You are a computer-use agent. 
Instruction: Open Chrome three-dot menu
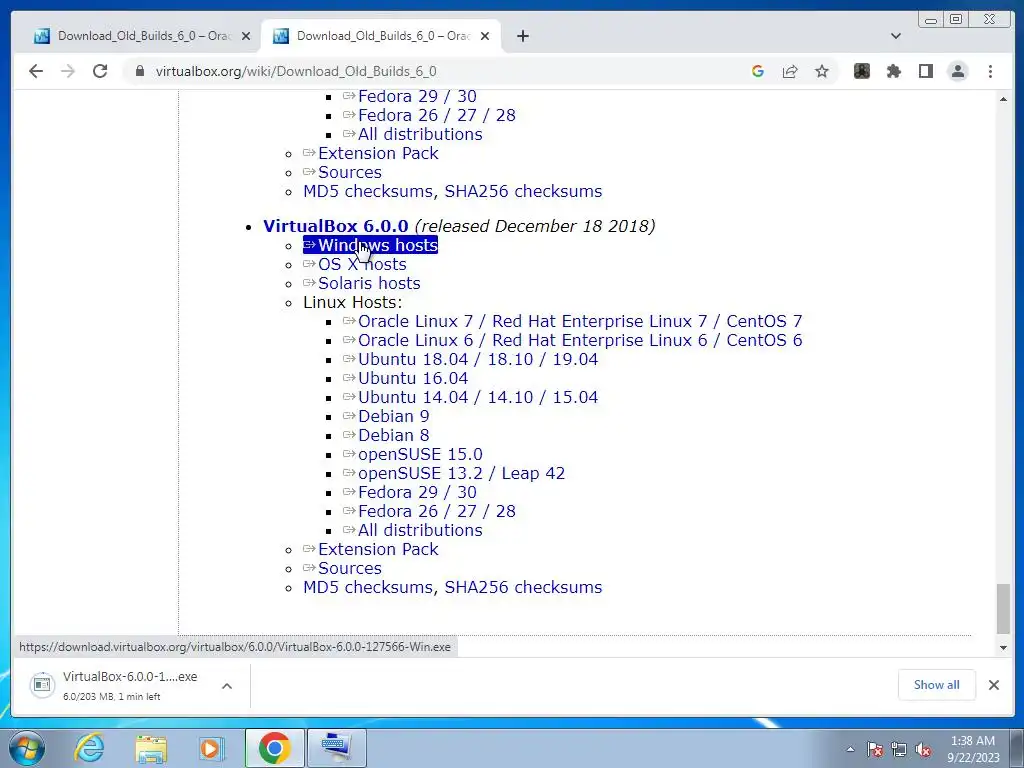[990, 71]
